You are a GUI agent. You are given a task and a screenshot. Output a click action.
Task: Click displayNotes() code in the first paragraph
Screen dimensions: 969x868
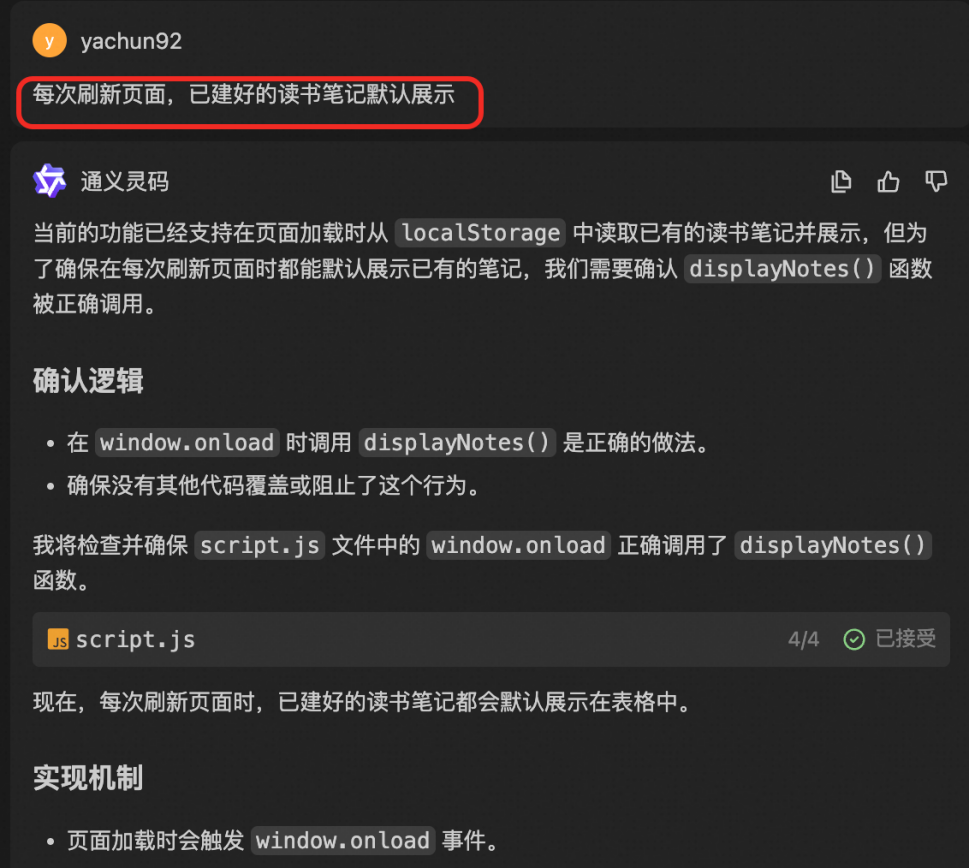point(782,269)
